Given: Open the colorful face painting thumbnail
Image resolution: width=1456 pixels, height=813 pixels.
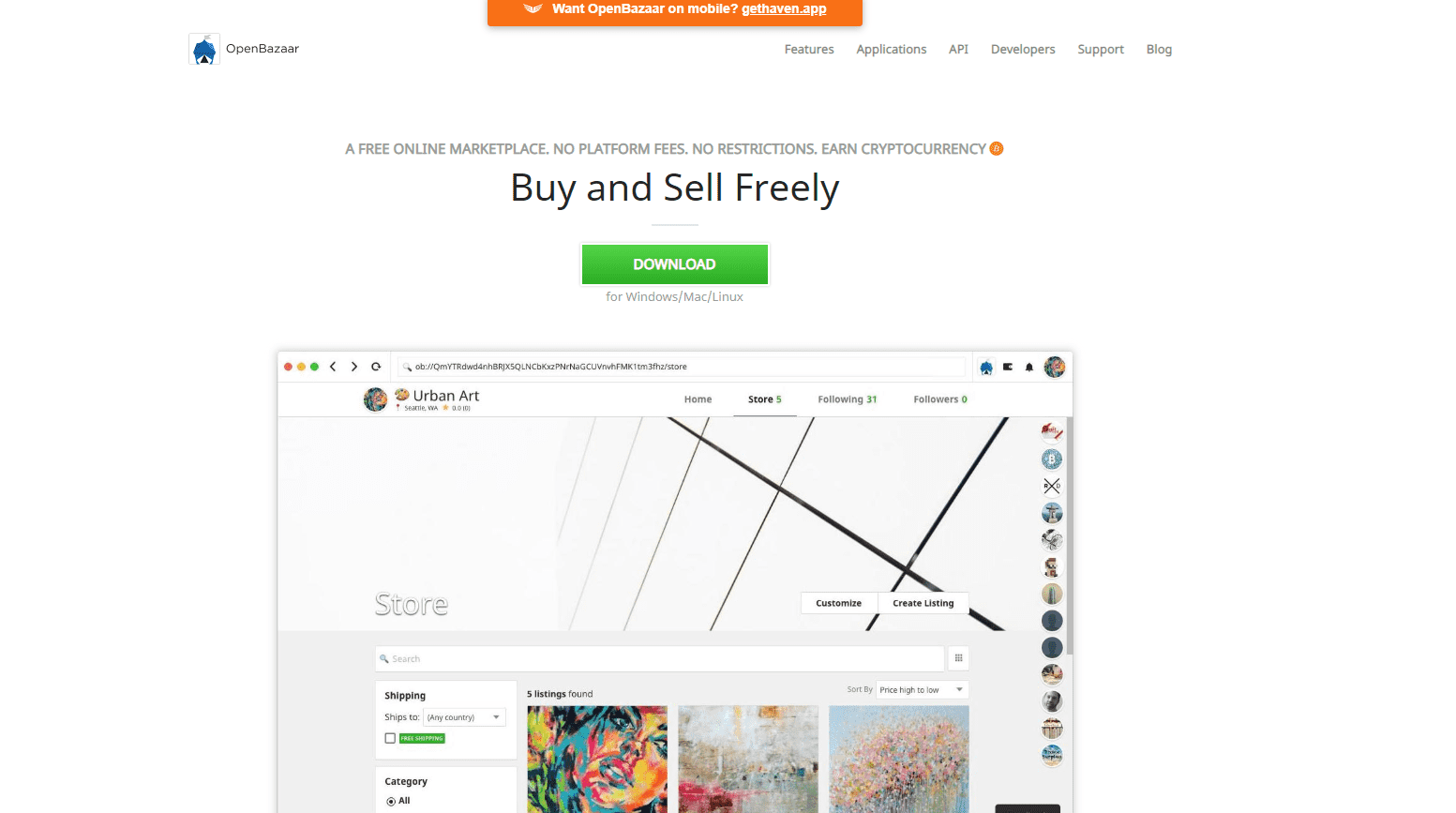Looking at the screenshot, I should [x=597, y=759].
